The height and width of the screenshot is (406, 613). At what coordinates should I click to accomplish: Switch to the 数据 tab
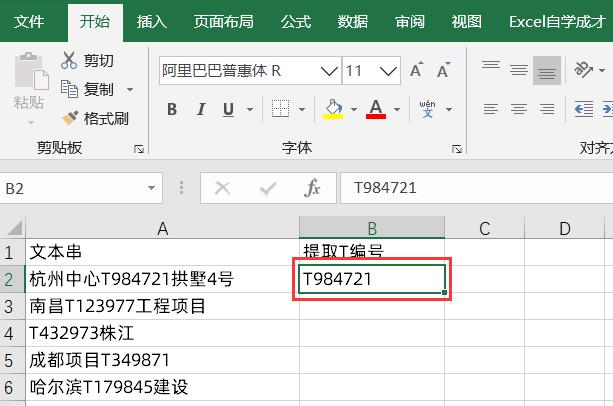[x=353, y=22]
